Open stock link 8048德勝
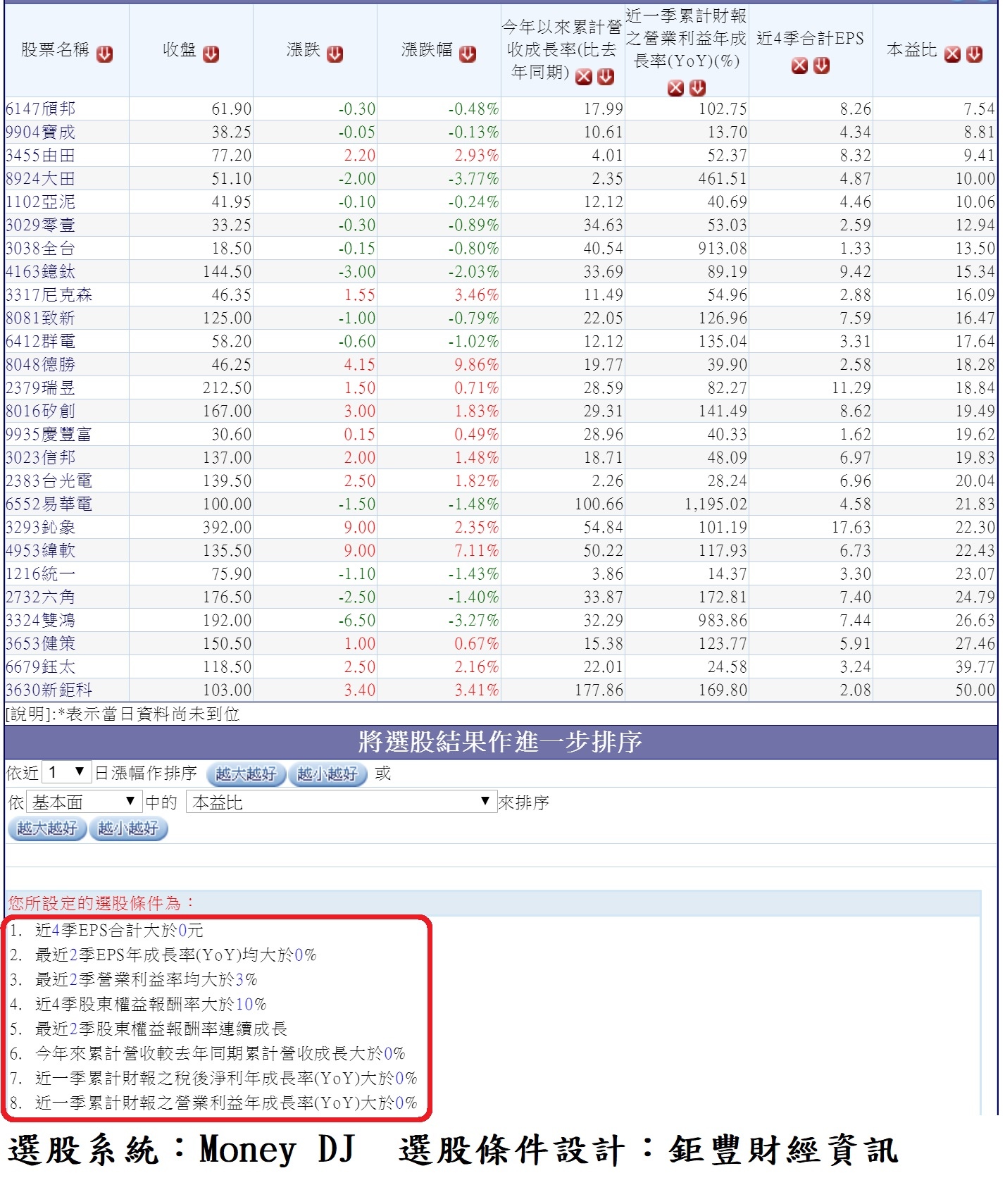1005x1204 pixels. click(x=40, y=365)
